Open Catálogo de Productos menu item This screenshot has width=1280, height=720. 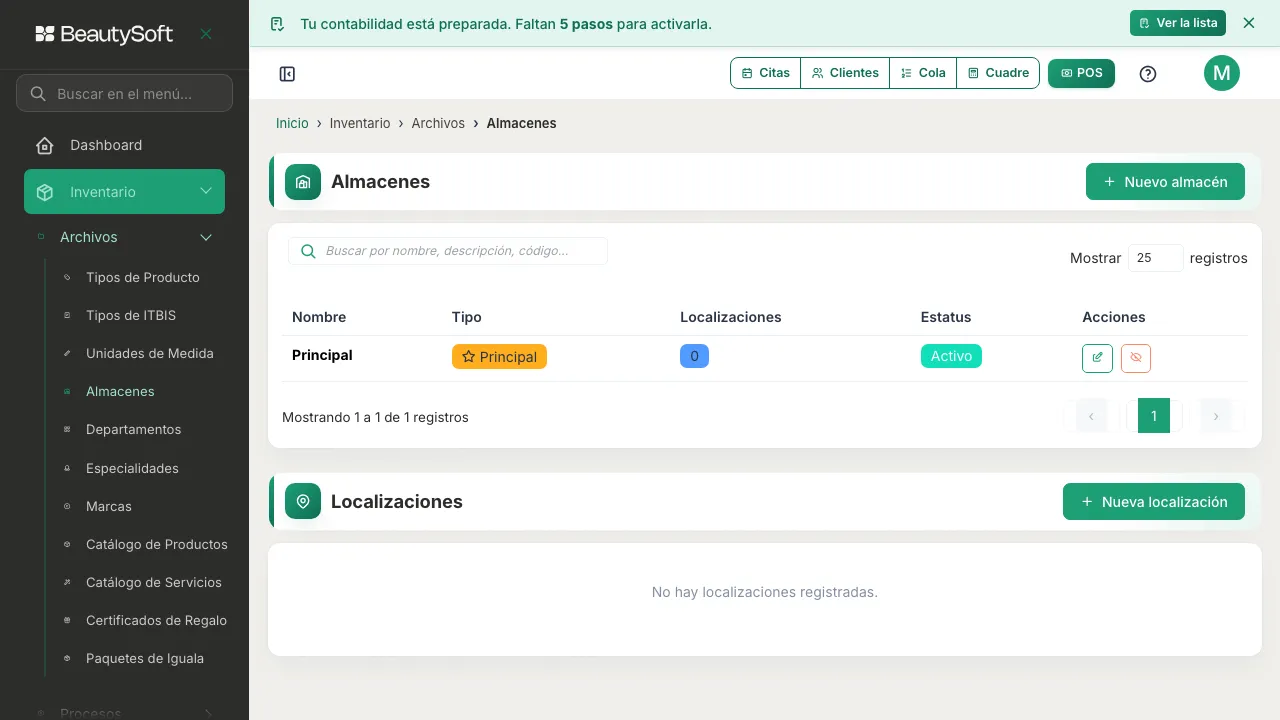click(x=157, y=544)
